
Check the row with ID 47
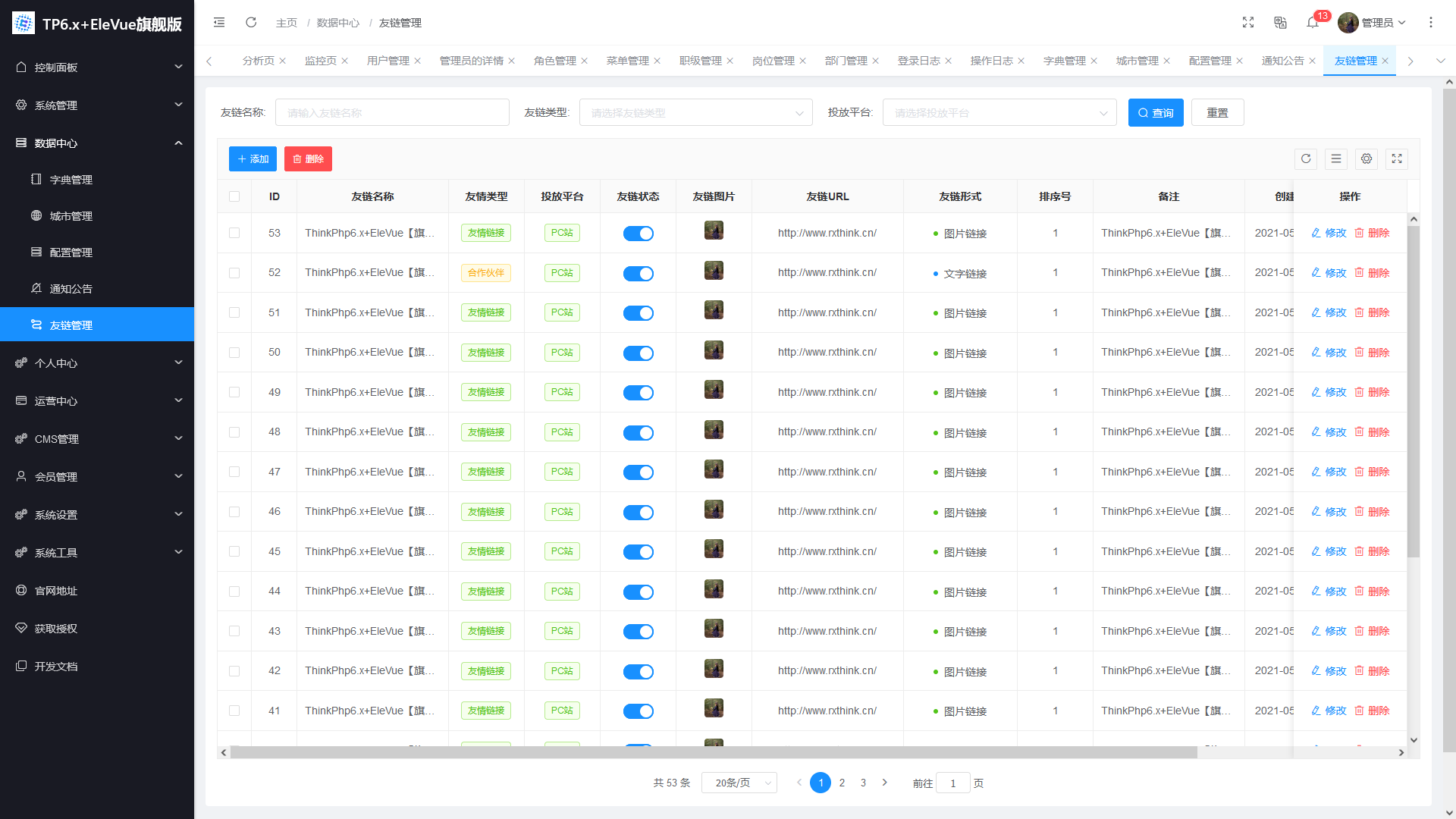coord(234,472)
